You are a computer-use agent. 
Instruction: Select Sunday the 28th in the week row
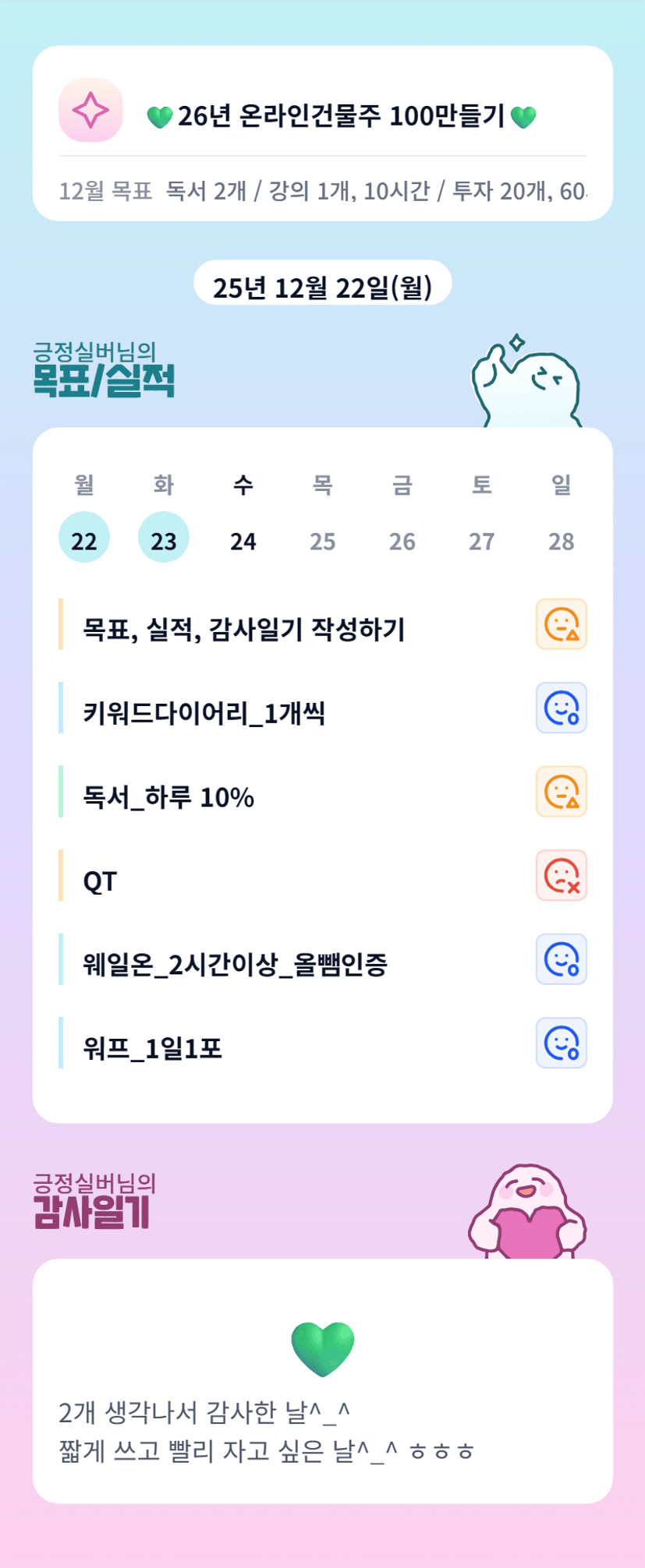(x=561, y=540)
